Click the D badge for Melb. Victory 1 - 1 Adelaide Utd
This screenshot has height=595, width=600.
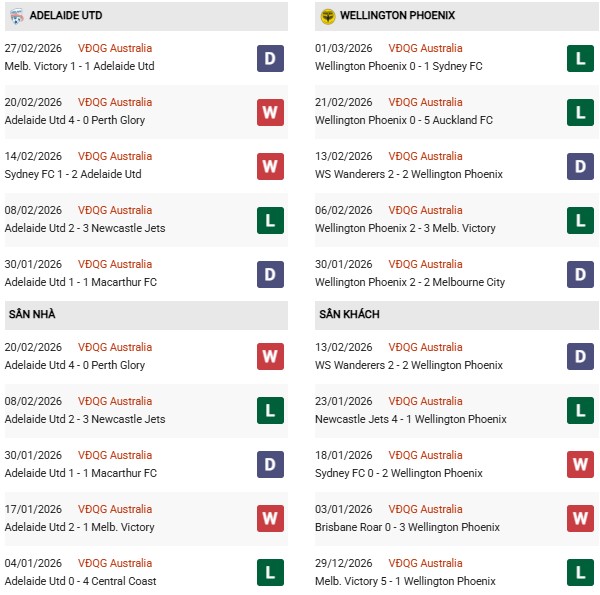[x=270, y=58]
